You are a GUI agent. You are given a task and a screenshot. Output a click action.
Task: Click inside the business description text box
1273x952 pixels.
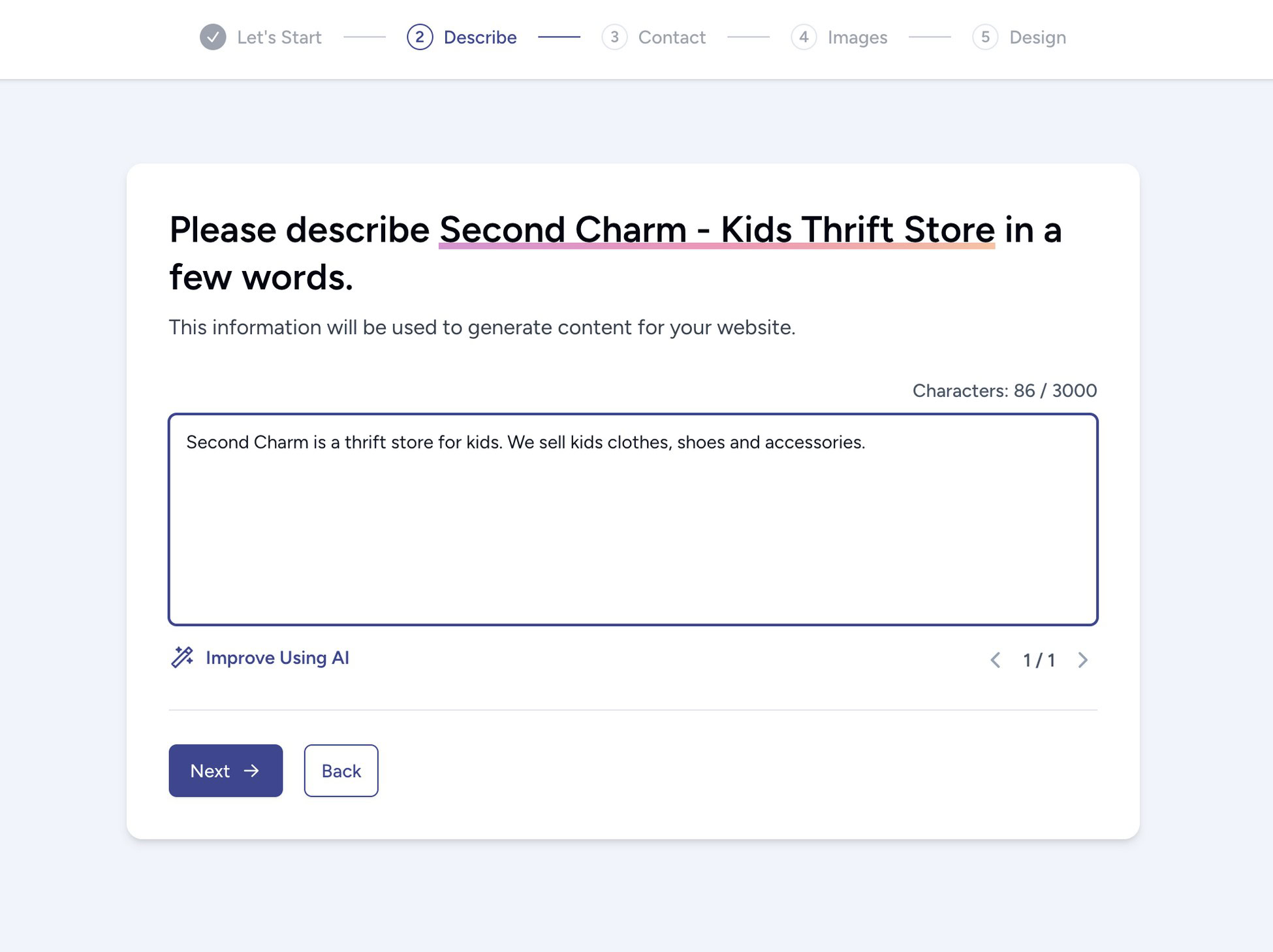tap(633, 516)
